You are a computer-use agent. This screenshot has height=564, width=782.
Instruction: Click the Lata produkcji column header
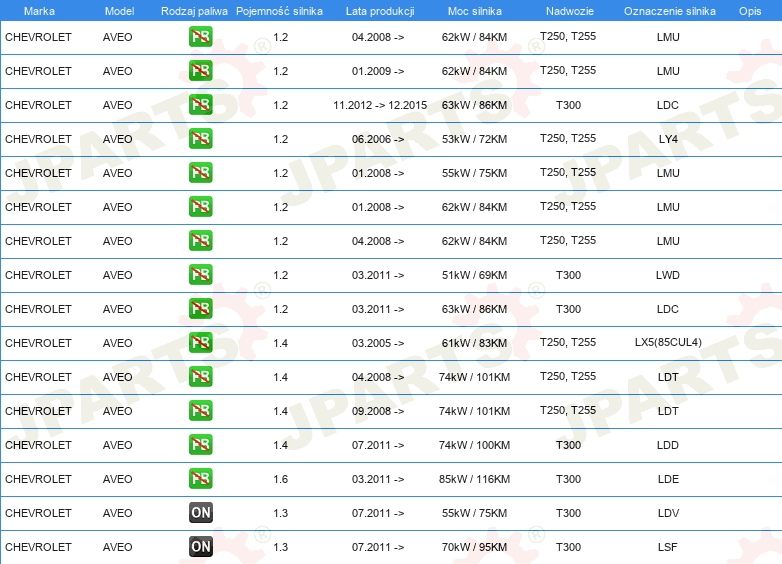378,10
